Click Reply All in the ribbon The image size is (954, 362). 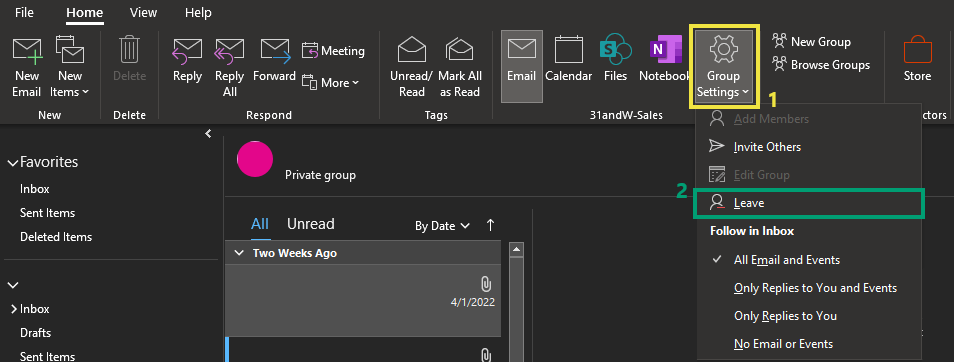(230, 67)
